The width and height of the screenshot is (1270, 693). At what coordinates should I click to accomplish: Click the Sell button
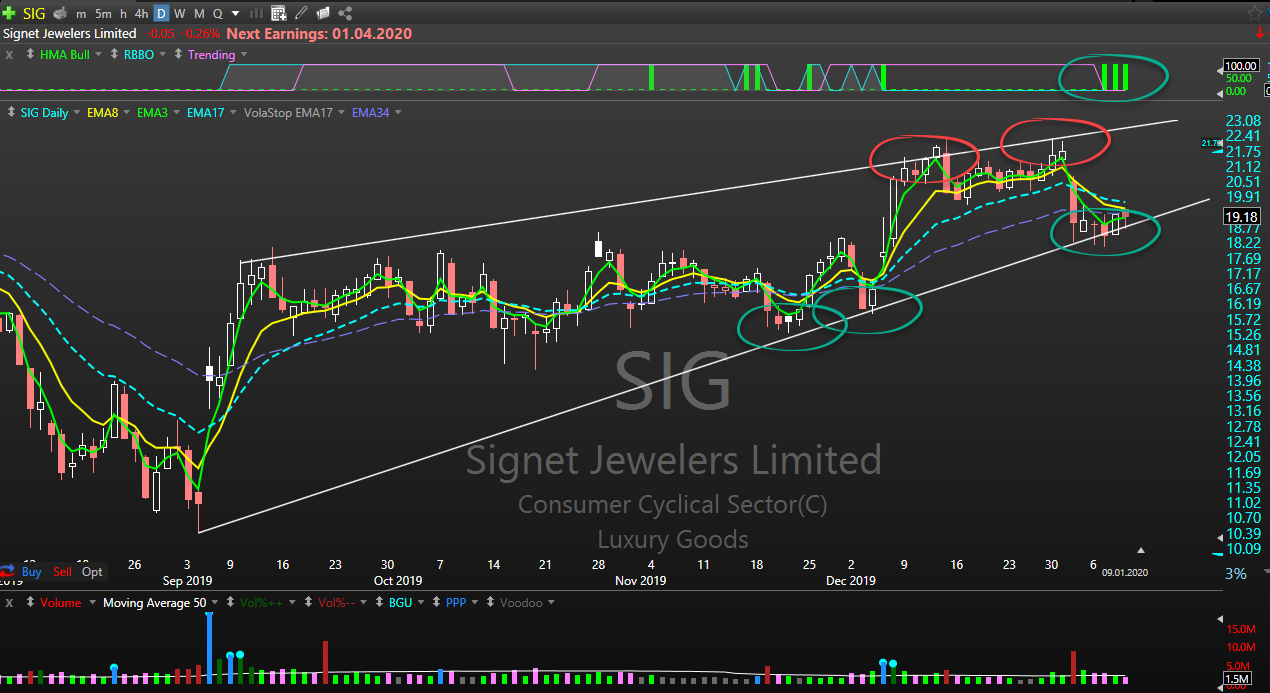tap(62, 572)
